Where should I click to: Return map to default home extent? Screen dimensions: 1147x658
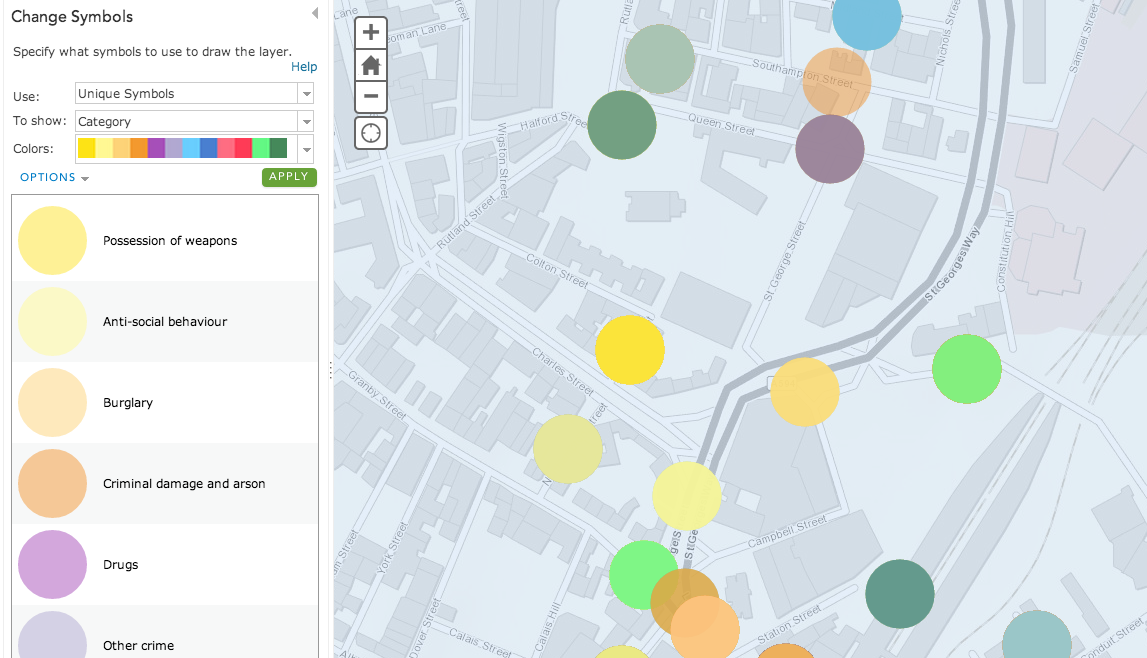371,65
